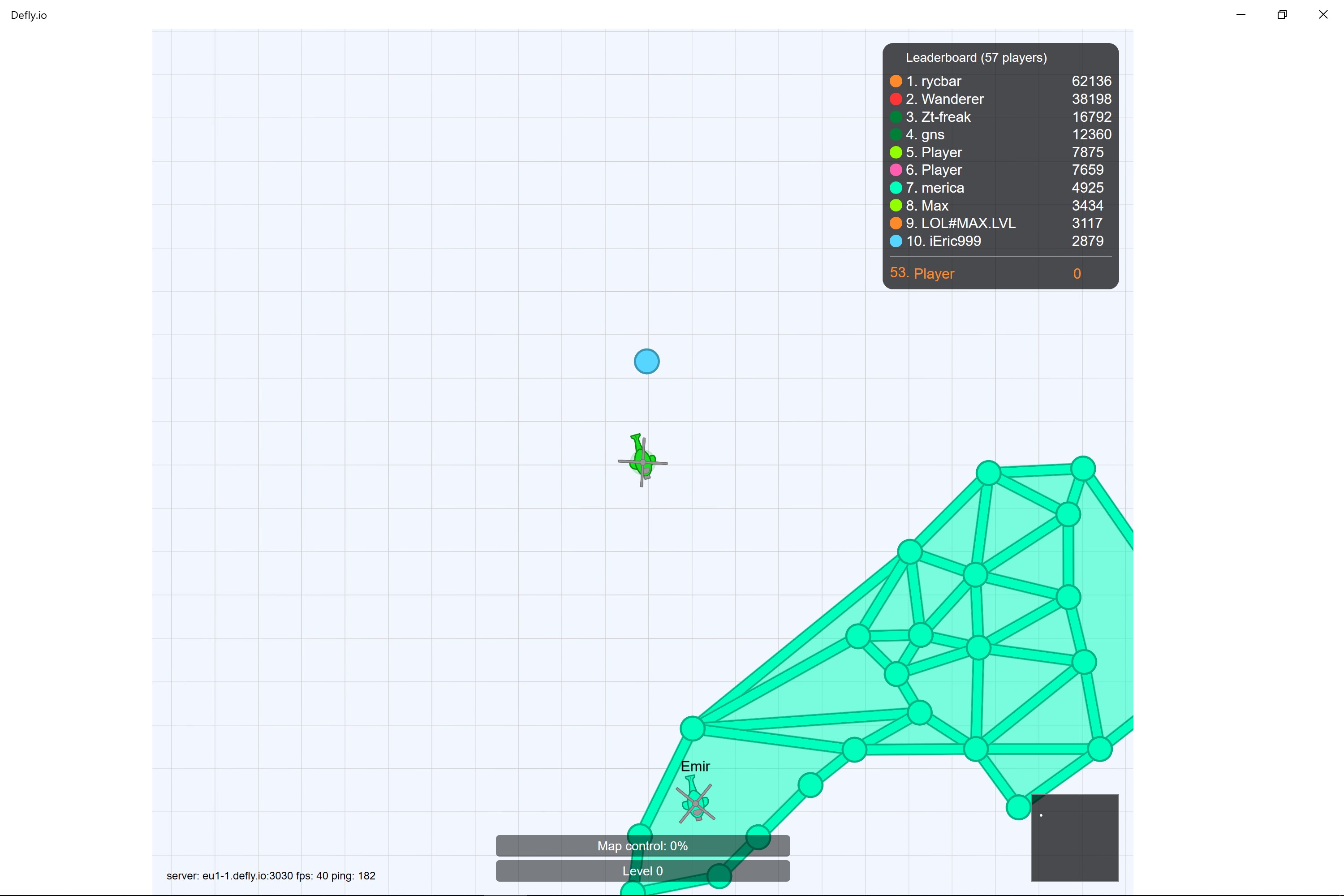Click the orange dot next to rycbar

click(x=896, y=81)
